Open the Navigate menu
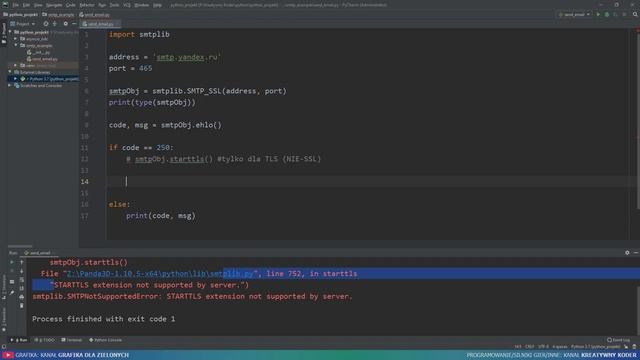 [x=54, y=5]
